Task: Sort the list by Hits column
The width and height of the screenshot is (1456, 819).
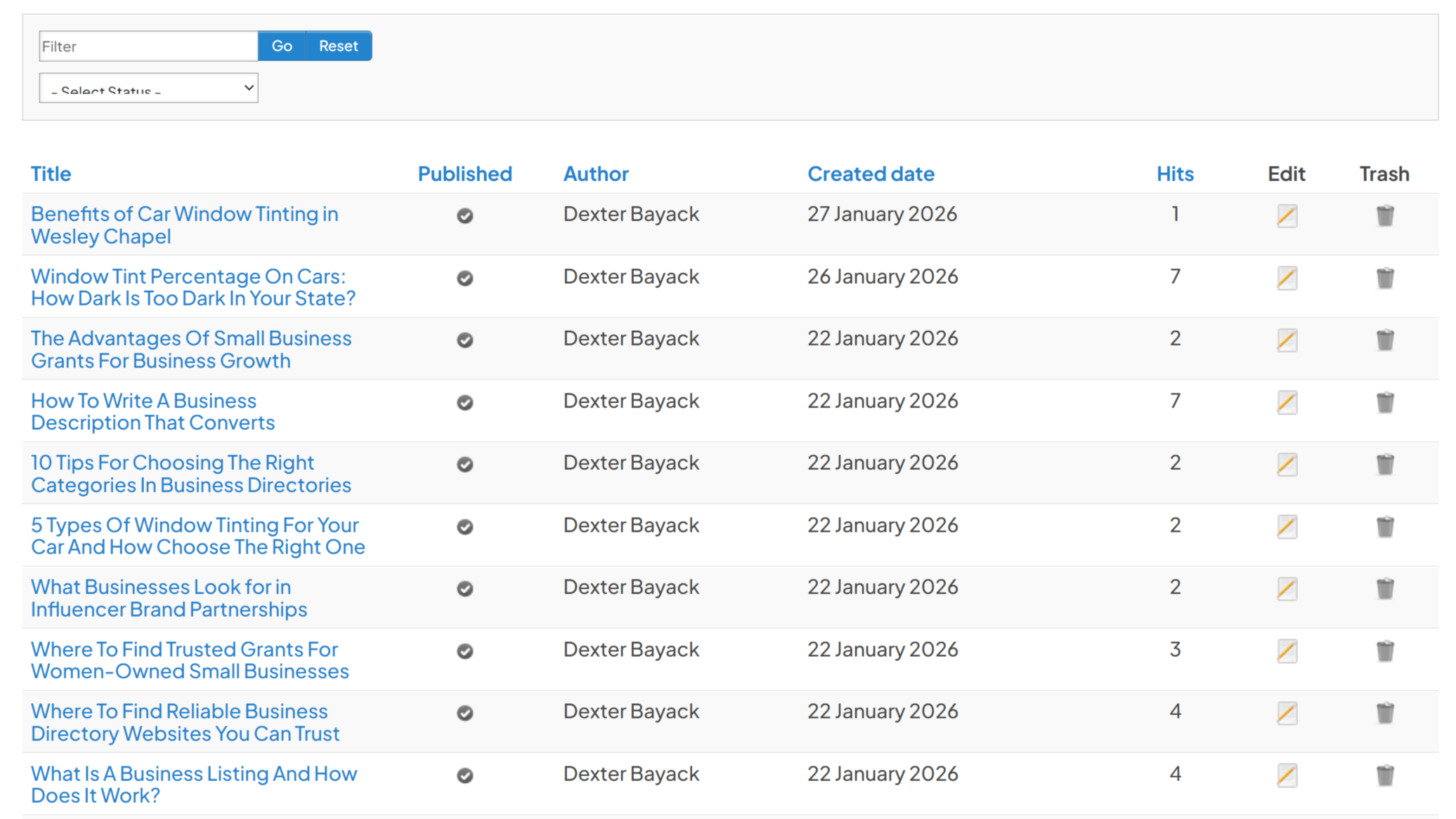Action: [1175, 173]
